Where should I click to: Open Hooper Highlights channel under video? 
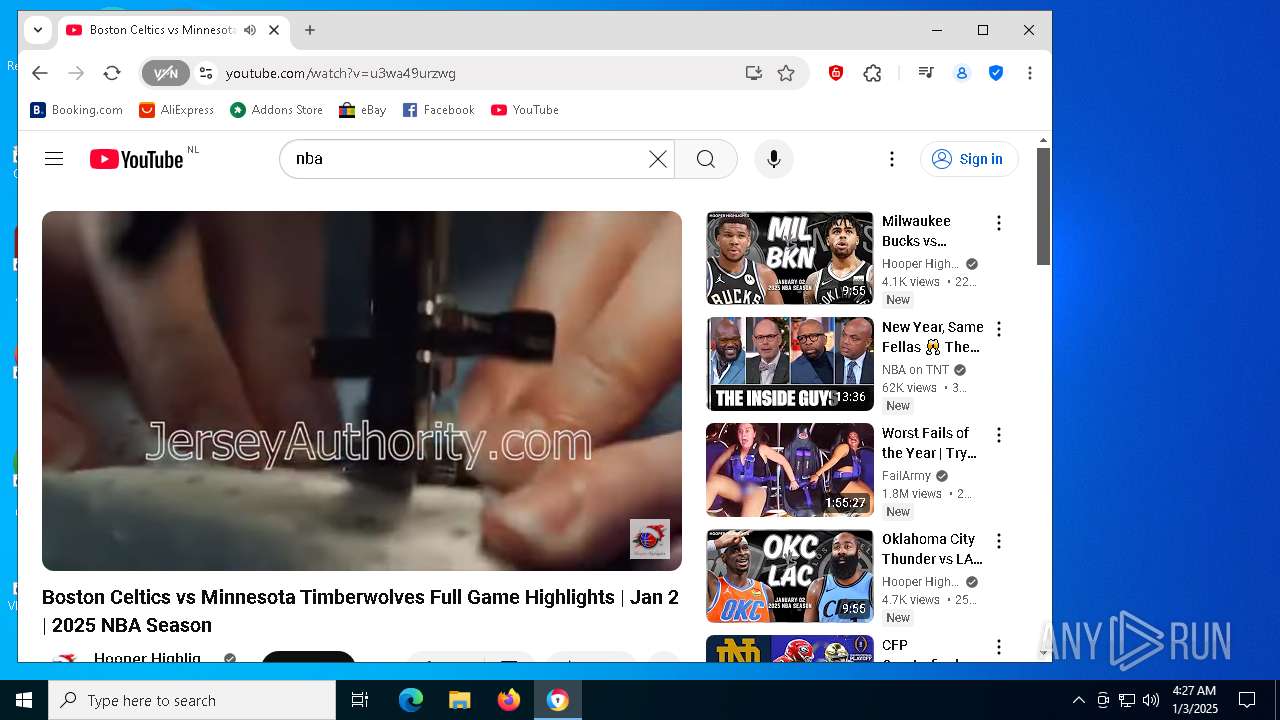click(x=147, y=658)
